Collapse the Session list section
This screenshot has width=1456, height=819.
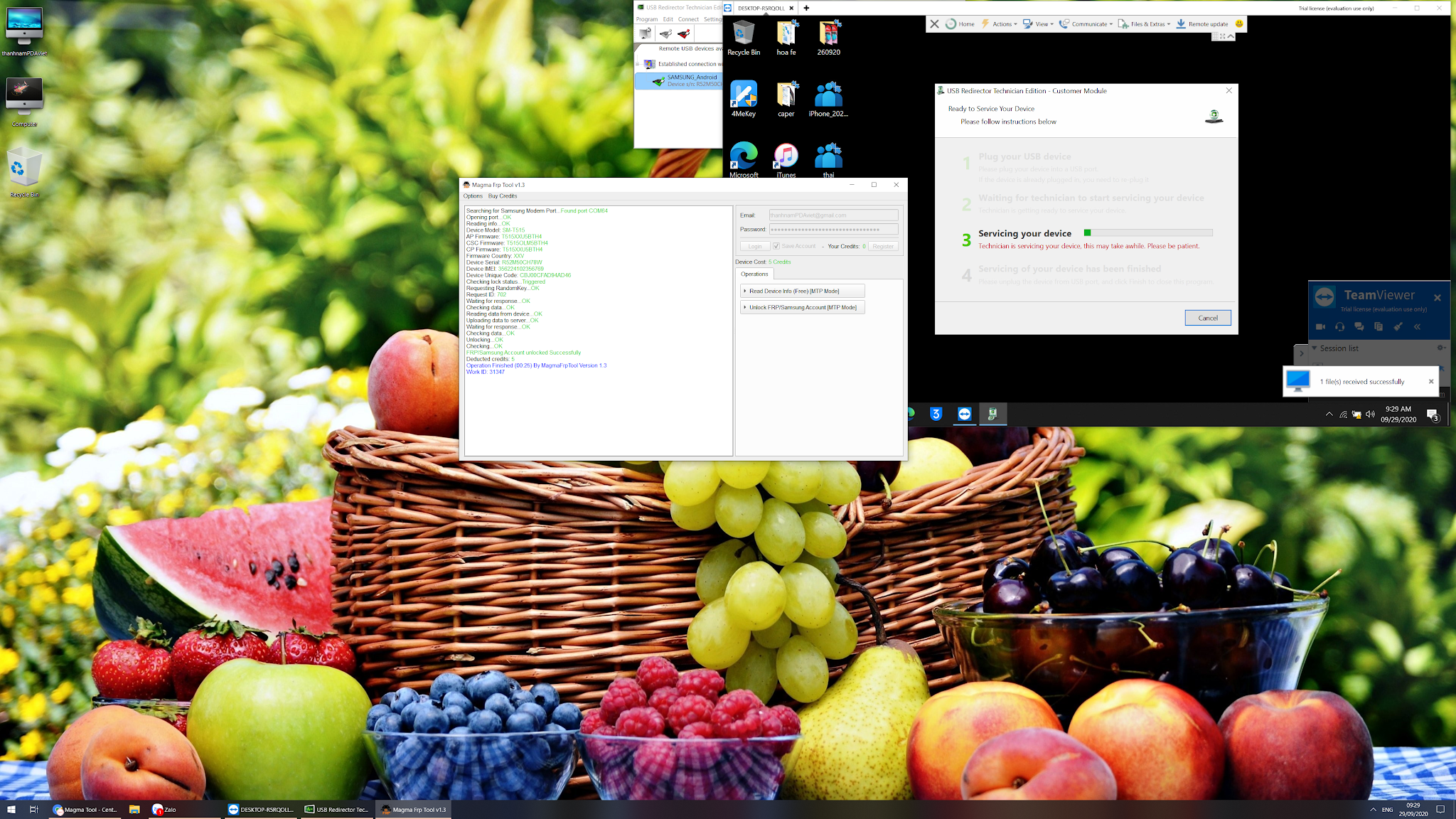pyautogui.click(x=1315, y=348)
